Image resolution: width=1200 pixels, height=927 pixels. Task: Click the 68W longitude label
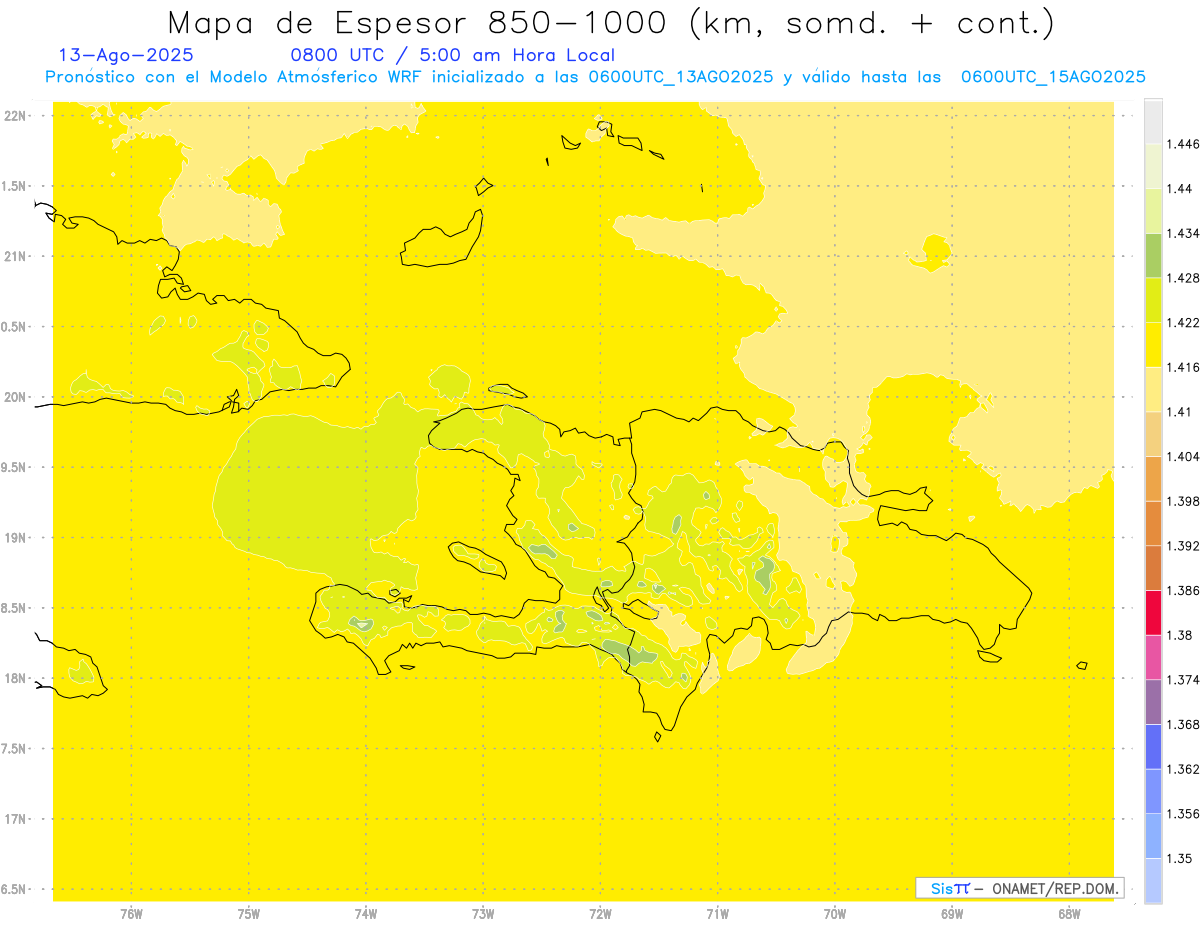tap(1069, 913)
